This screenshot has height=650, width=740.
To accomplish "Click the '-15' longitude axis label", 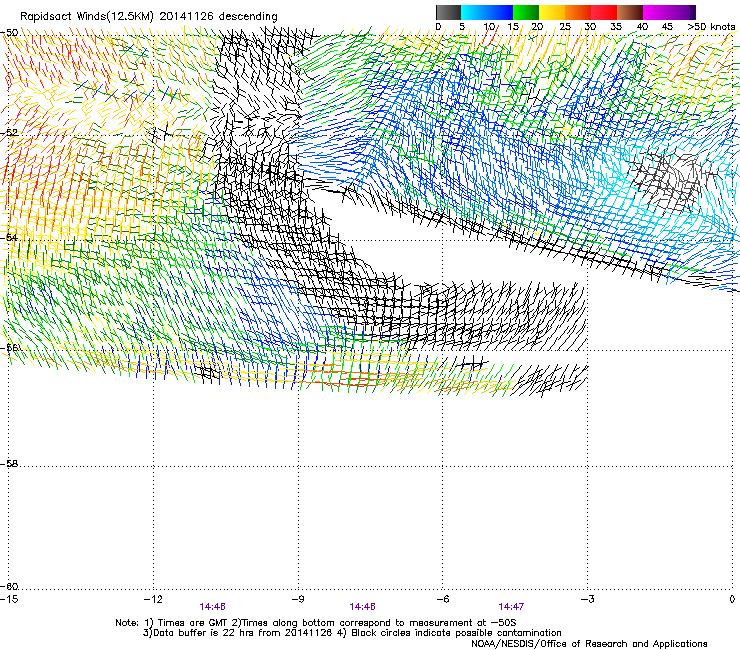I will (9, 599).
